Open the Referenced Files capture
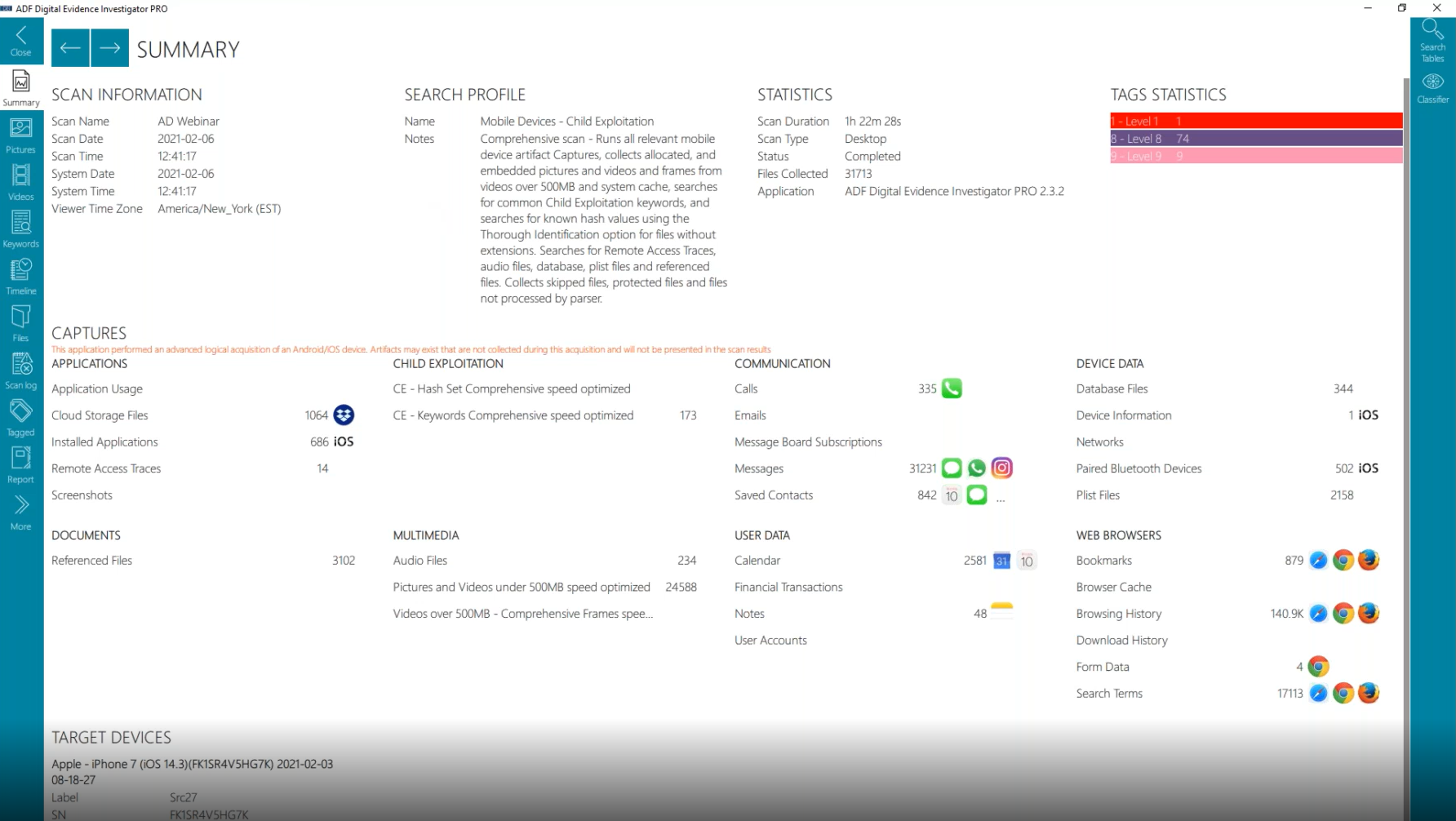Viewport: 1456px width, 821px height. [91, 561]
